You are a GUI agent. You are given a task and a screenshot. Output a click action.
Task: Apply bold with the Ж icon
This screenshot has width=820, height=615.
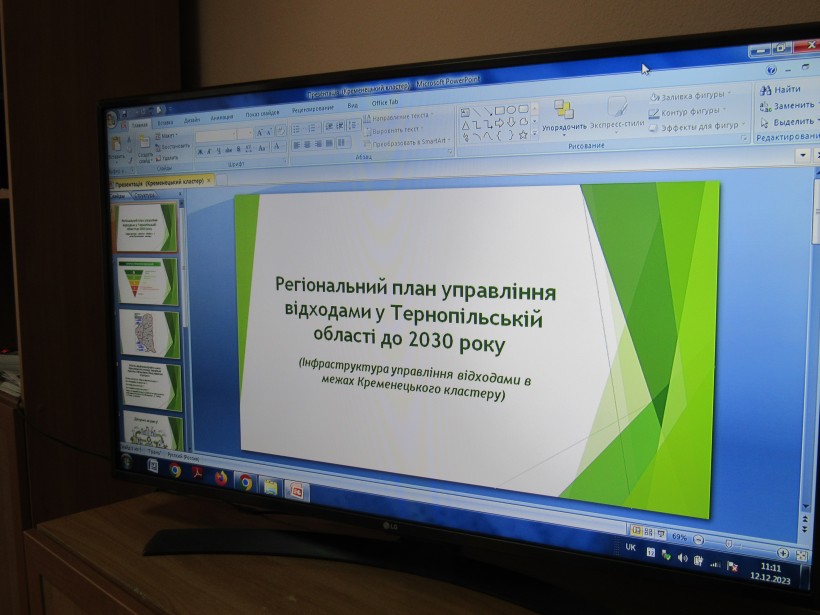200,152
